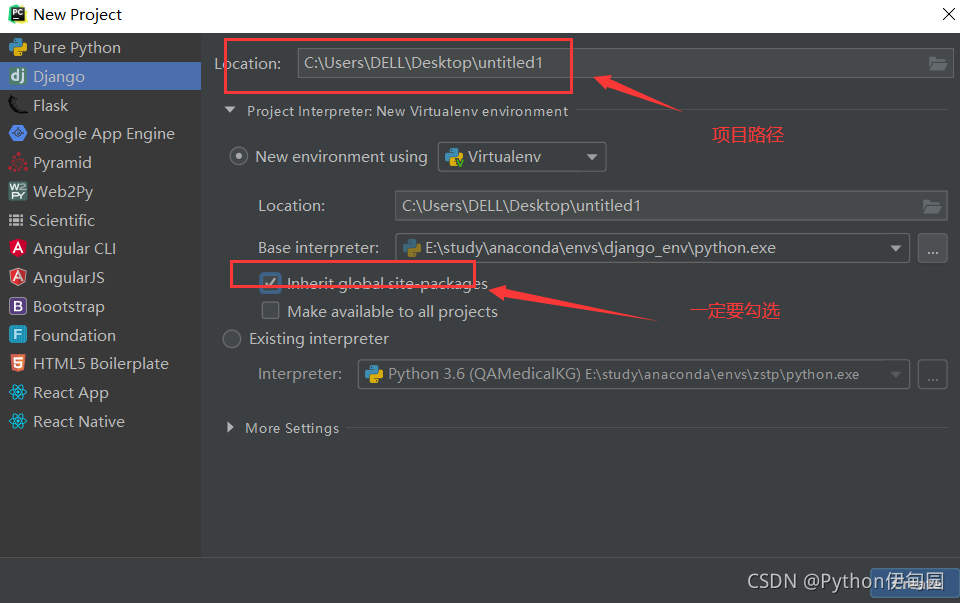Click the React Native atom icon
Screen dimensions: 960x603
point(18,421)
